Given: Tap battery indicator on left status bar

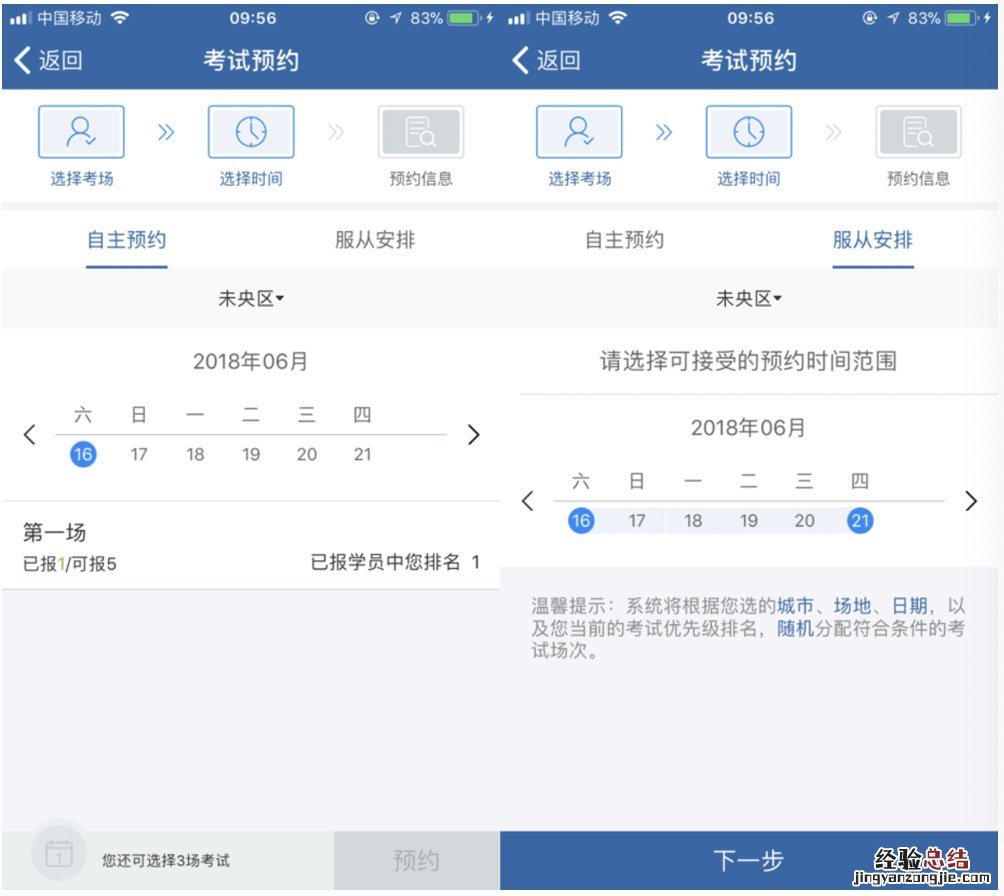Looking at the screenshot, I should (x=464, y=18).
